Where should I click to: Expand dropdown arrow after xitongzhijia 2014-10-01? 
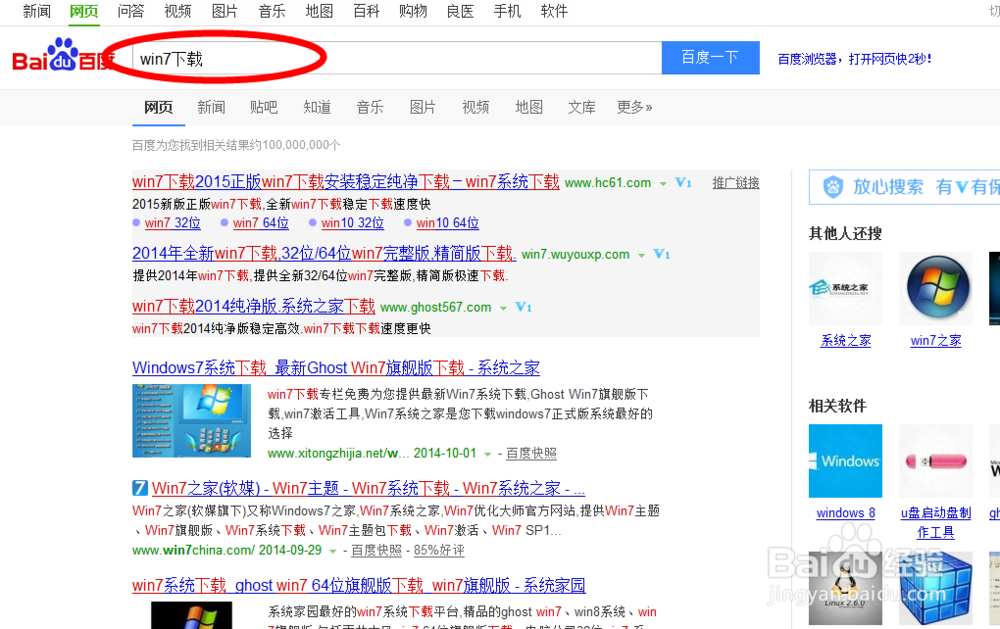point(488,454)
